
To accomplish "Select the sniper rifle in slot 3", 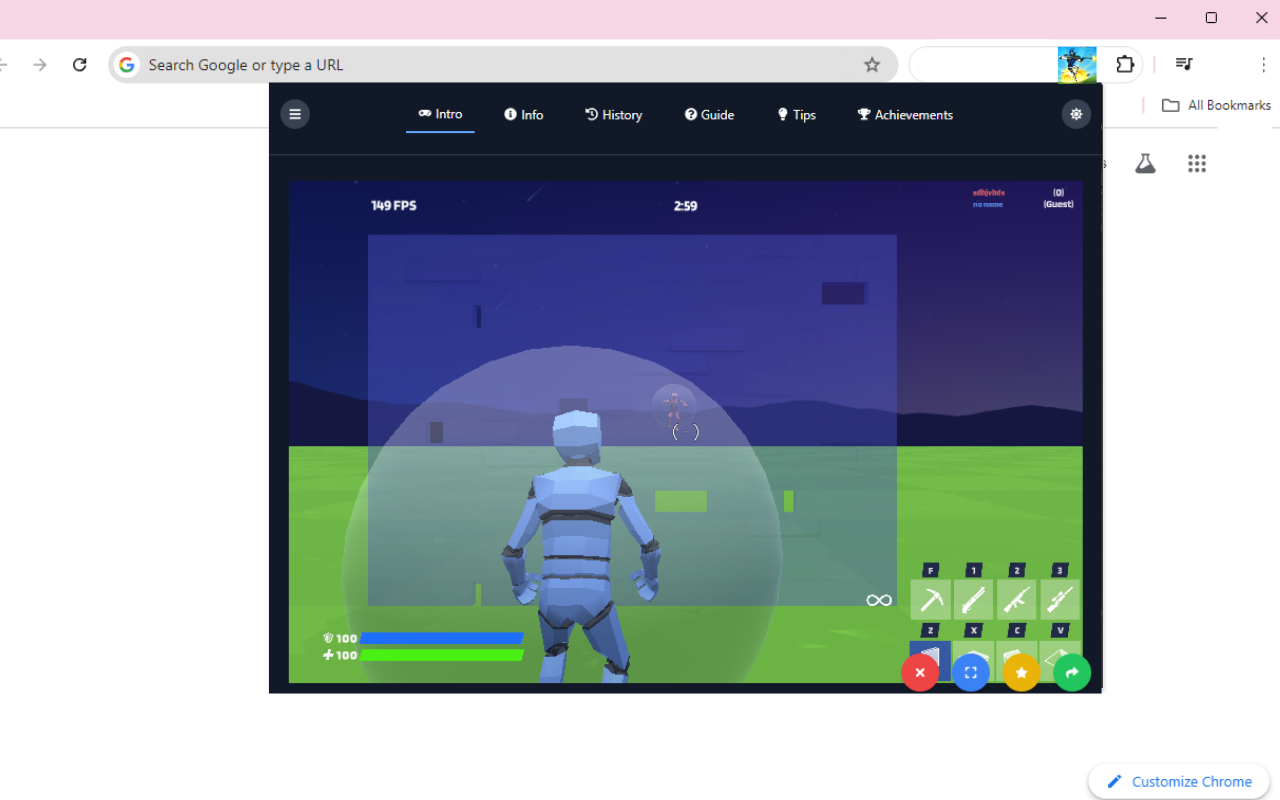I will click(x=1059, y=600).
